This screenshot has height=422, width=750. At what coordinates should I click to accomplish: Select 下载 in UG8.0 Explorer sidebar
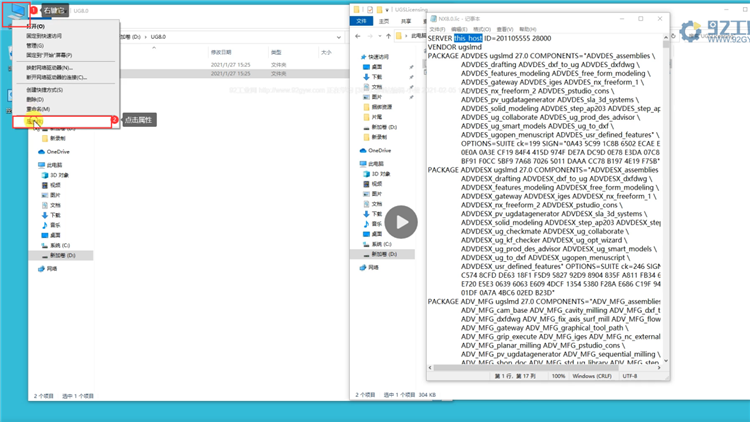point(51,215)
